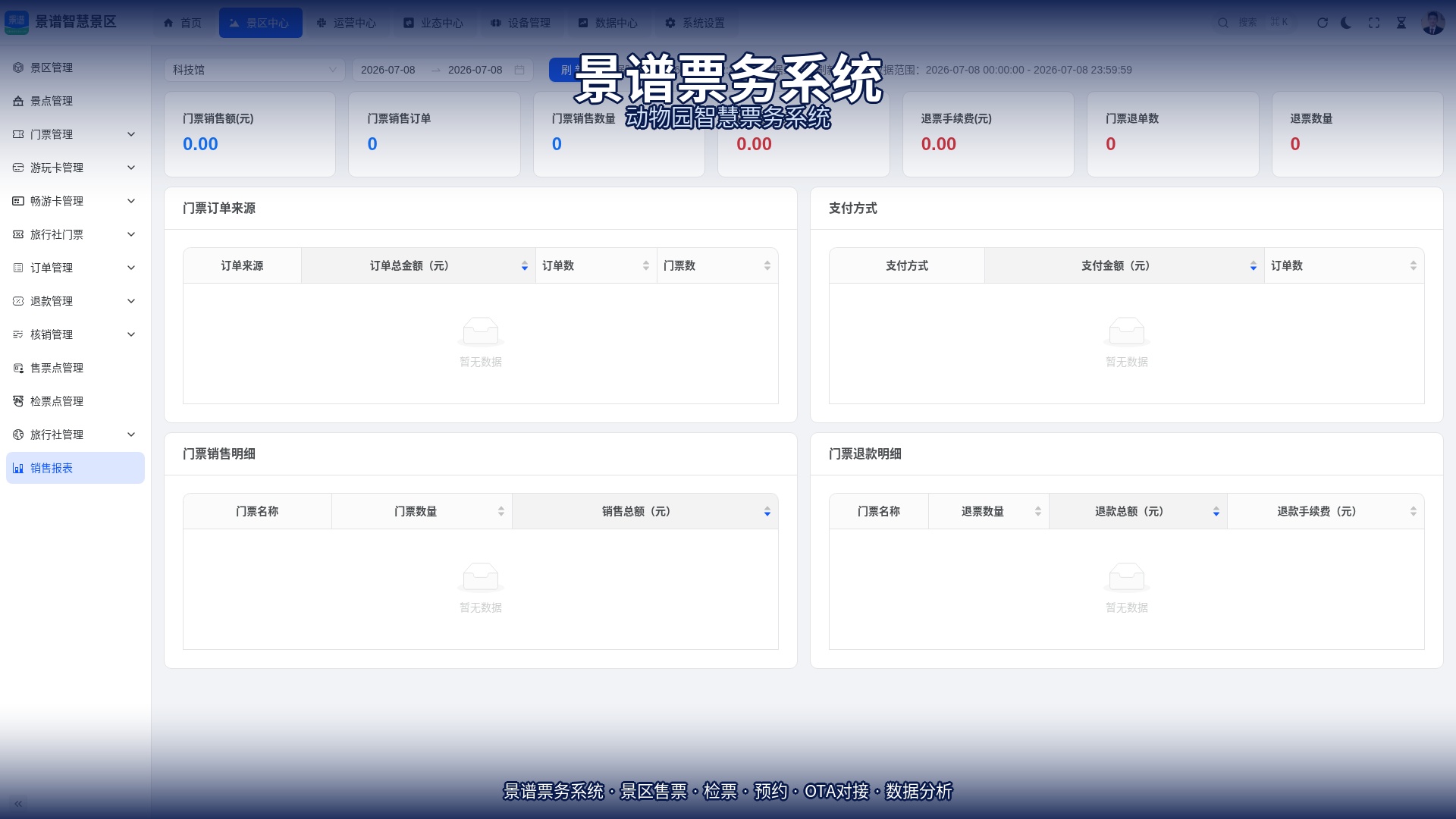Expand the 旅行社管理 submenu
The height and width of the screenshot is (819, 1456).
tap(75, 435)
